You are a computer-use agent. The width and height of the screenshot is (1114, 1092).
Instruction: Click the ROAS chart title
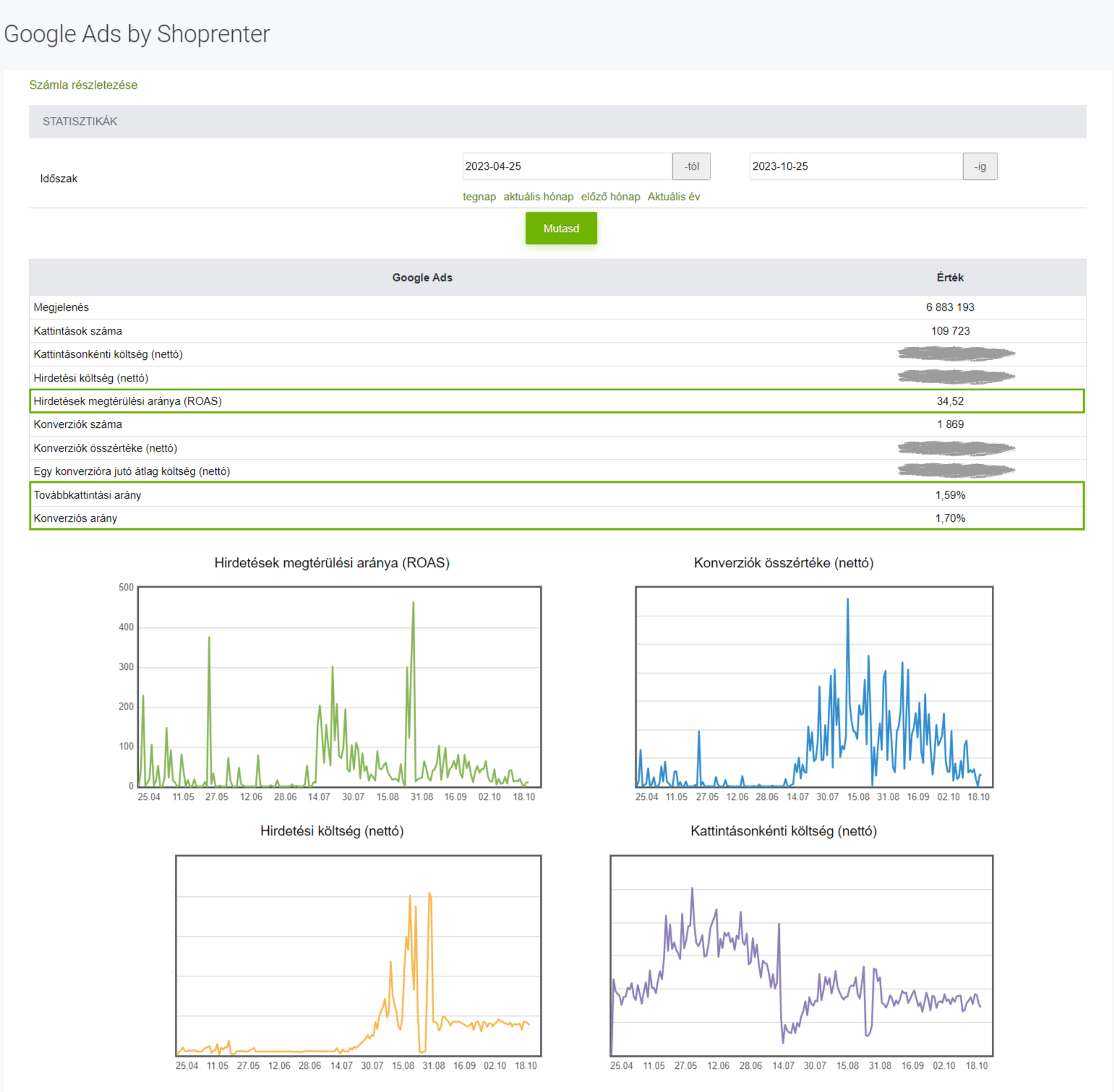[332, 563]
